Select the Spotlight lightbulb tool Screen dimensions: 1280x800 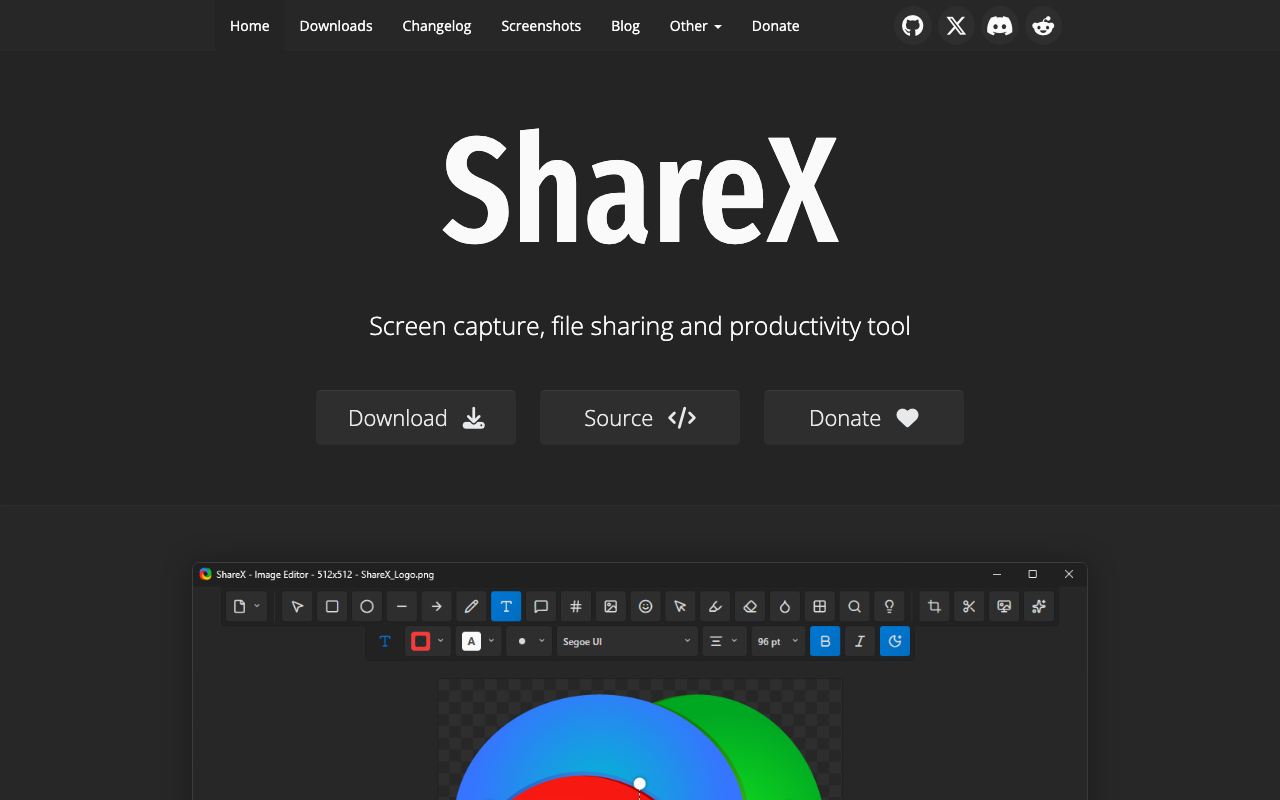(889, 606)
